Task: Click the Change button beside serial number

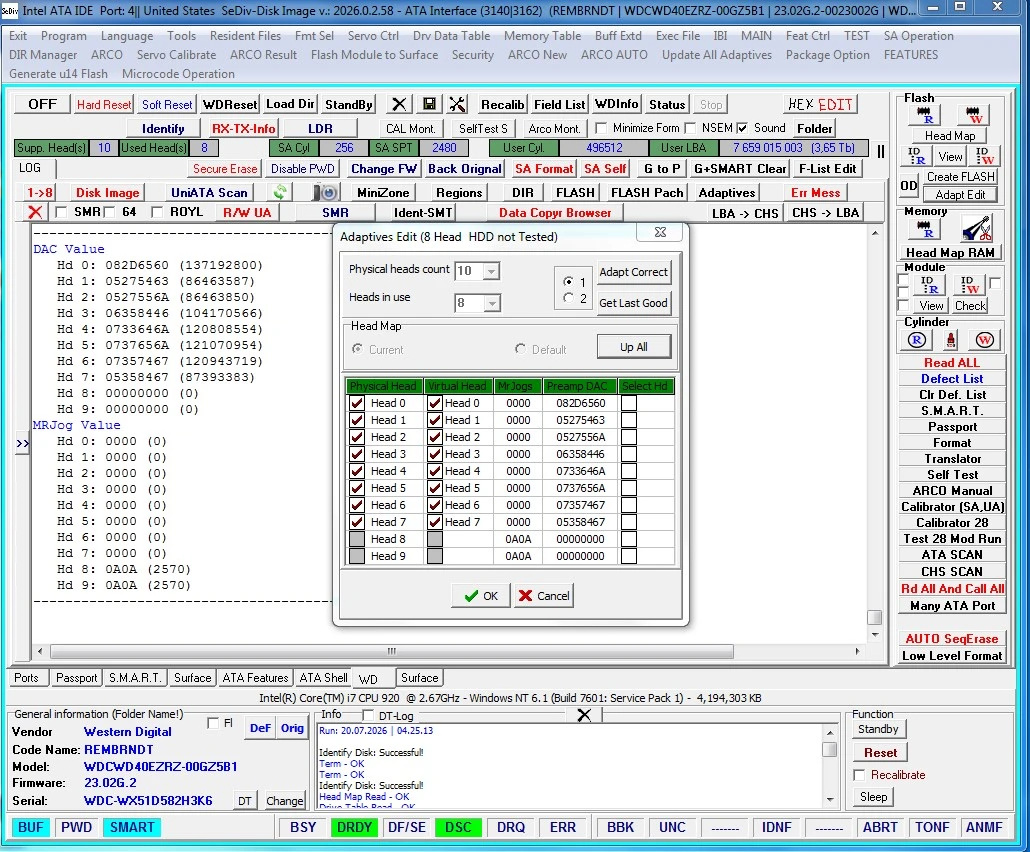Action: click(x=284, y=801)
